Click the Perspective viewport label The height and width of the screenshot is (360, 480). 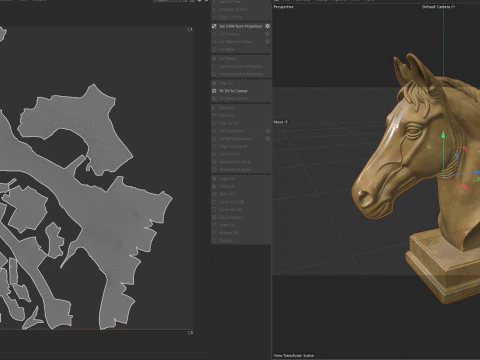coord(283,7)
